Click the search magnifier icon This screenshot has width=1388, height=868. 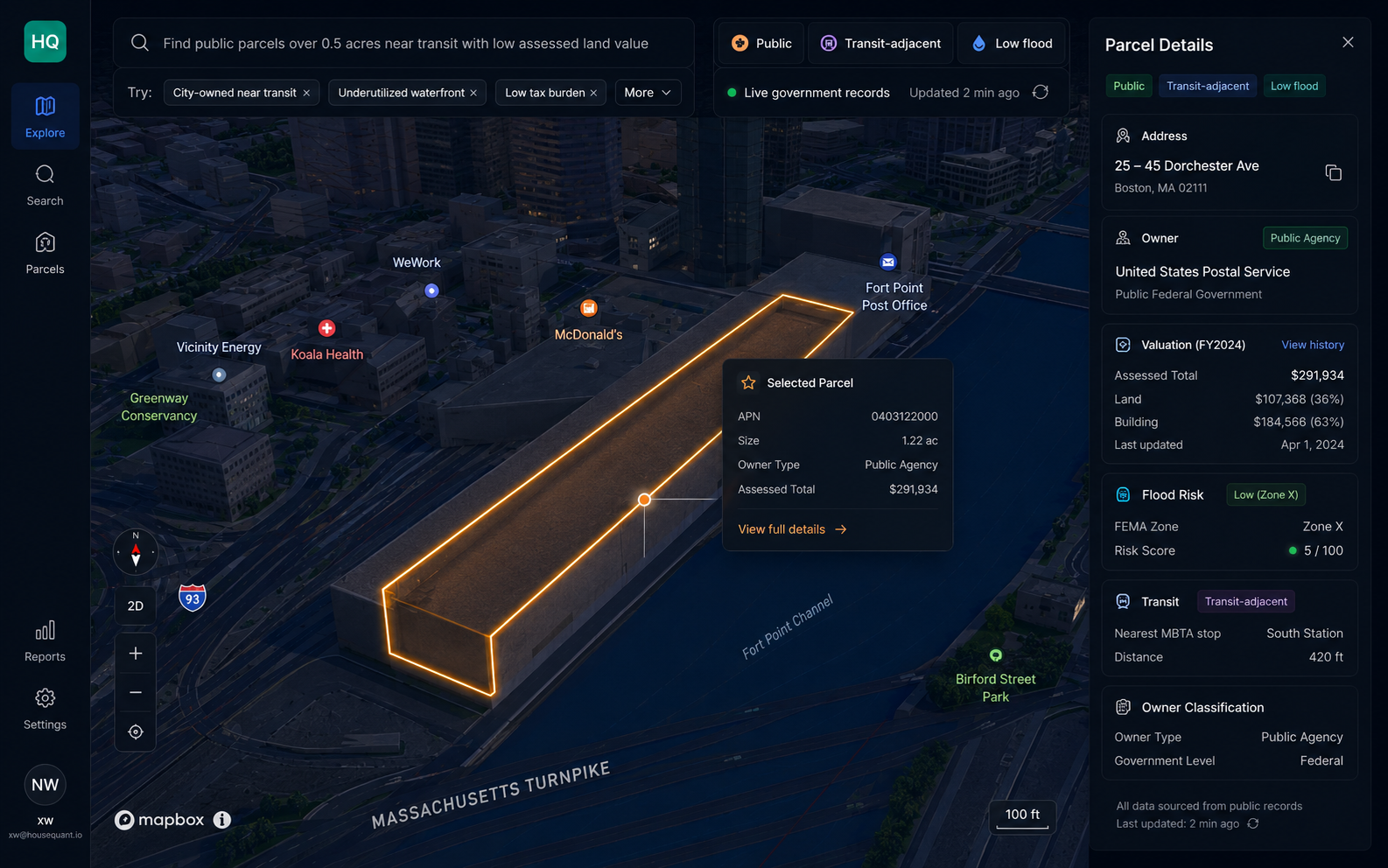pyautogui.click(x=140, y=43)
